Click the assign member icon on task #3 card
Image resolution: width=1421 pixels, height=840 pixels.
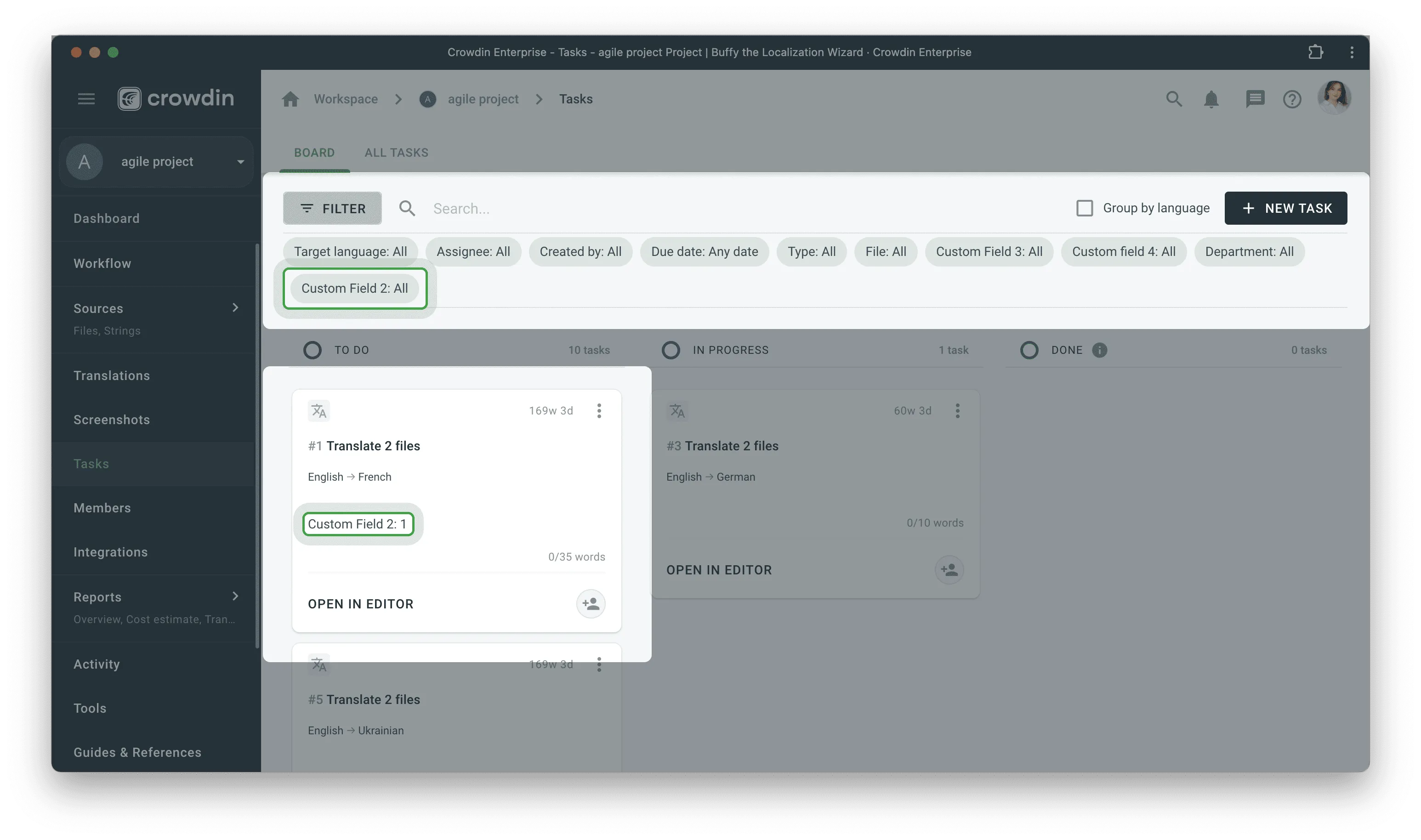(948, 569)
